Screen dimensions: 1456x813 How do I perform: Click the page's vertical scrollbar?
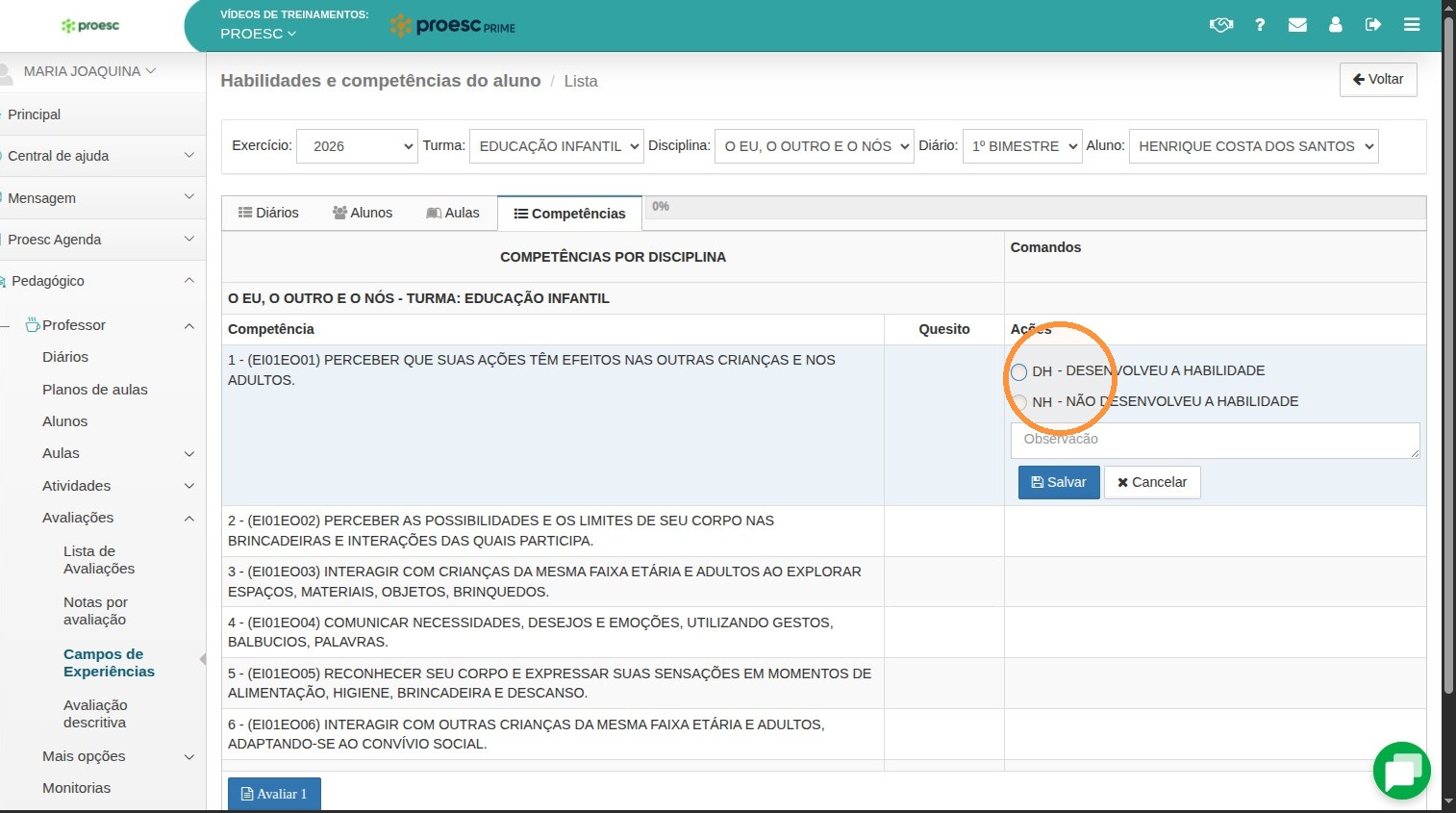(1448, 356)
